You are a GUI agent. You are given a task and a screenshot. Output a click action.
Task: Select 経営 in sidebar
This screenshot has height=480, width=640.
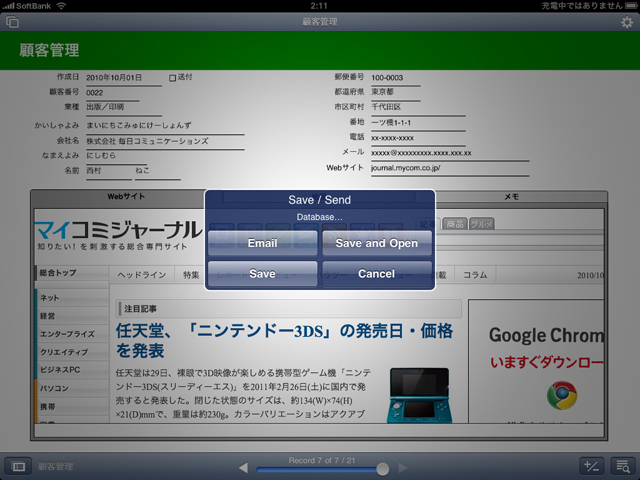click(72, 316)
